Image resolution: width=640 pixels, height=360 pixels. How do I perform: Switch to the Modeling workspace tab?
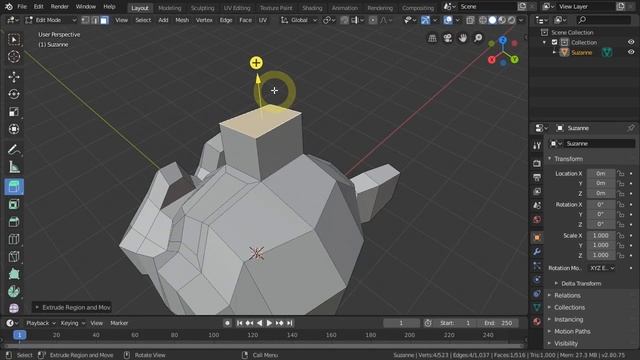click(x=169, y=8)
